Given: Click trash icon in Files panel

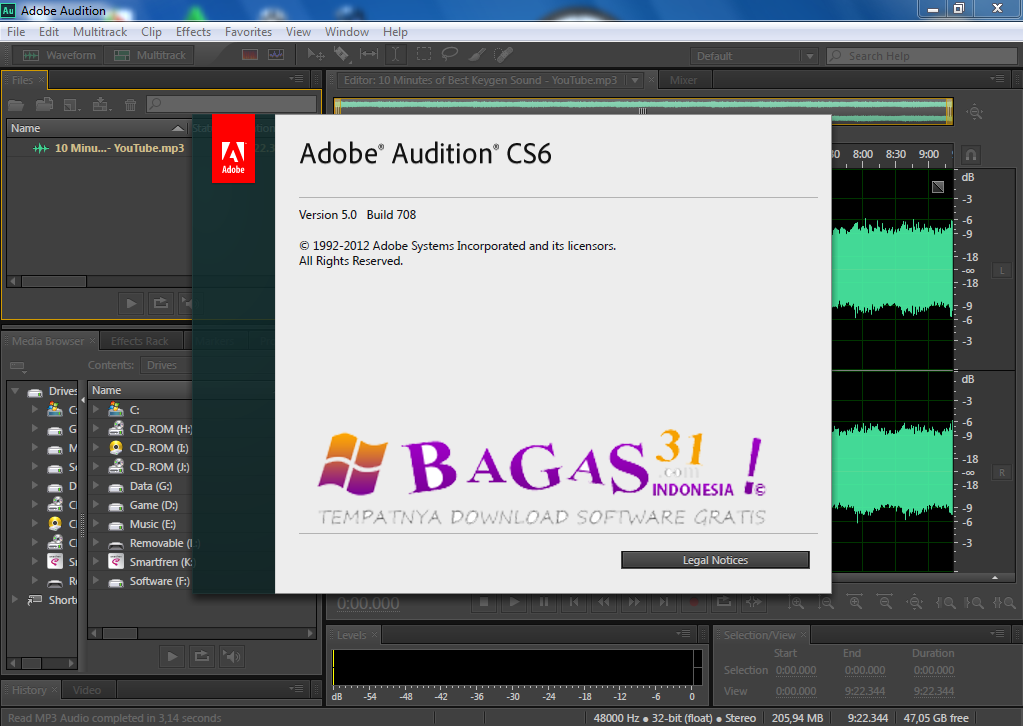Looking at the screenshot, I should [130, 104].
